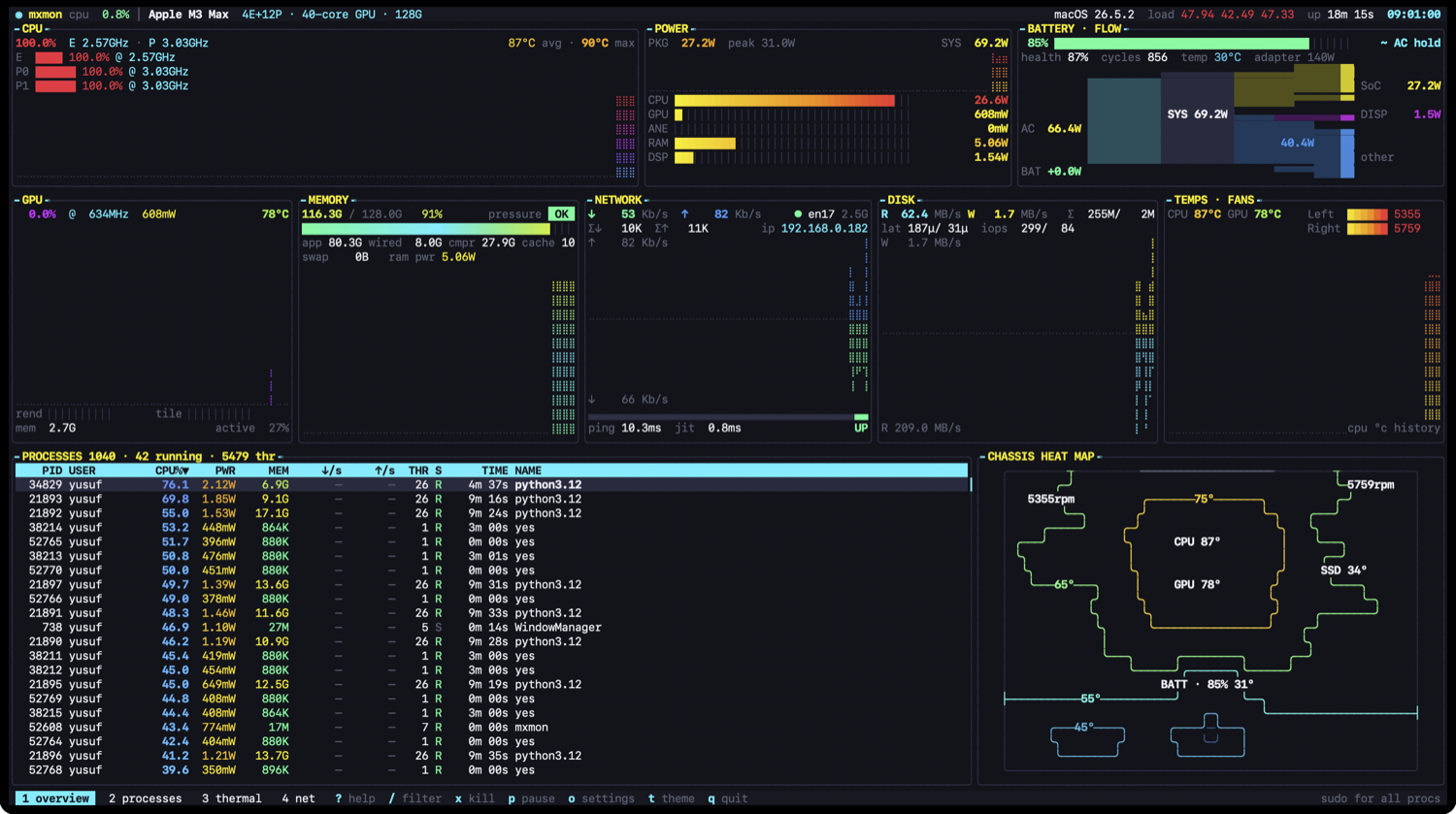The width and height of the screenshot is (1456, 814).
Task: Click IP address 192.168.0.182
Action: (x=824, y=229)
